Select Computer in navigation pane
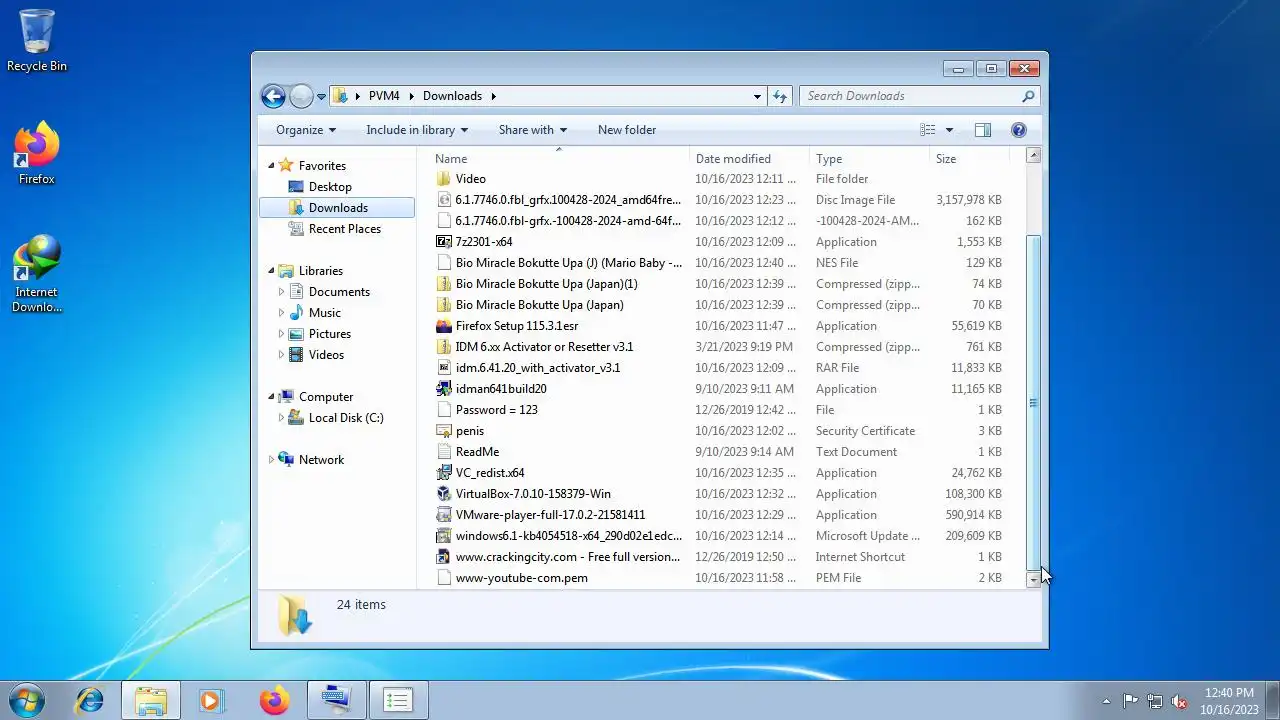Screen dimensions: 1280x720 click(x=326, y=397)
